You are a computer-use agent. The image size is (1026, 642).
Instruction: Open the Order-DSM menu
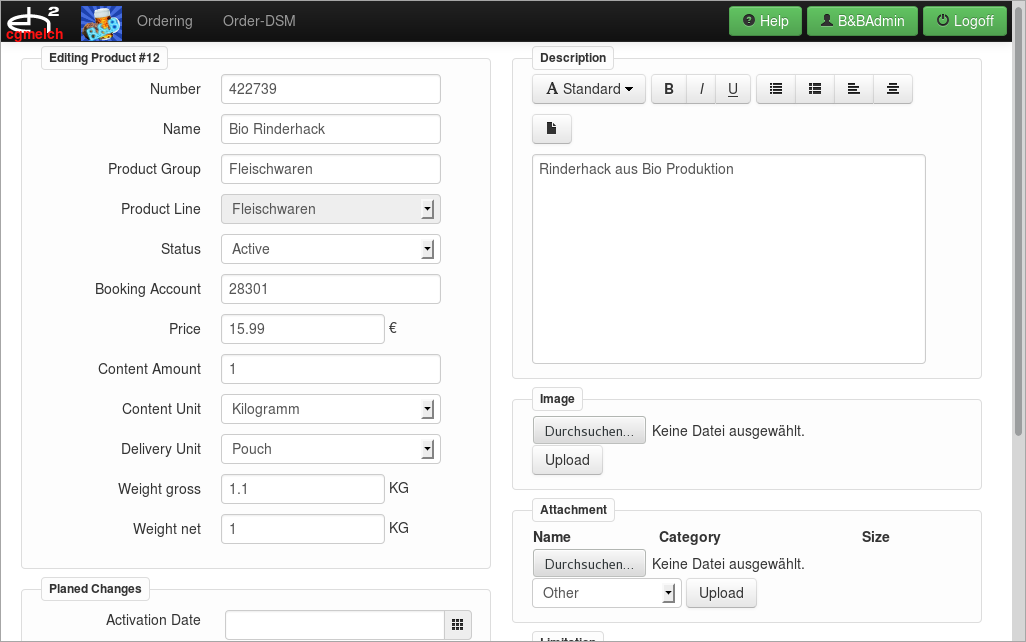pos(259,21)
